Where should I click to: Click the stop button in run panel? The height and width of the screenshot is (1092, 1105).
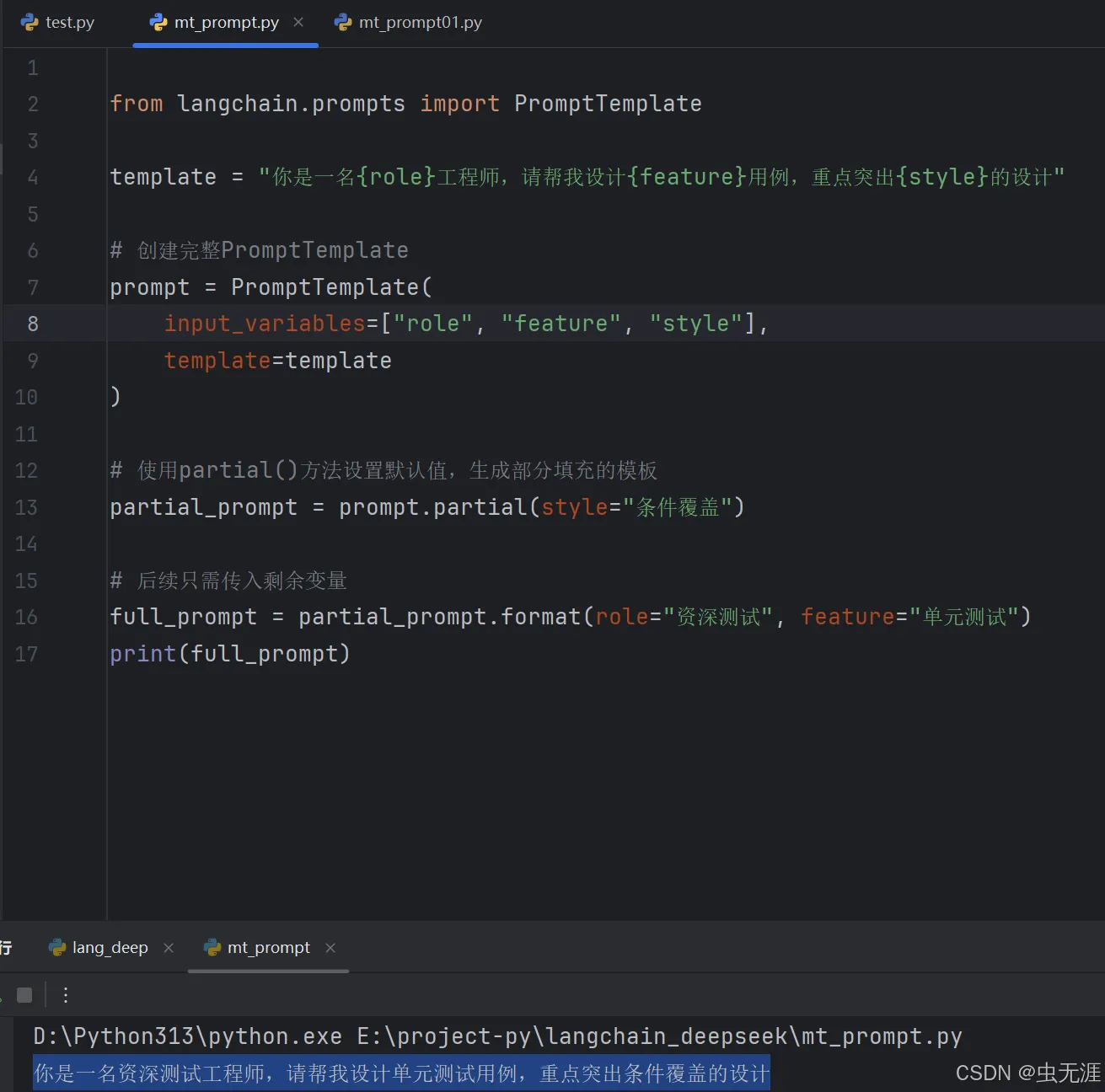pyautogui.click(x=24, y=995)
